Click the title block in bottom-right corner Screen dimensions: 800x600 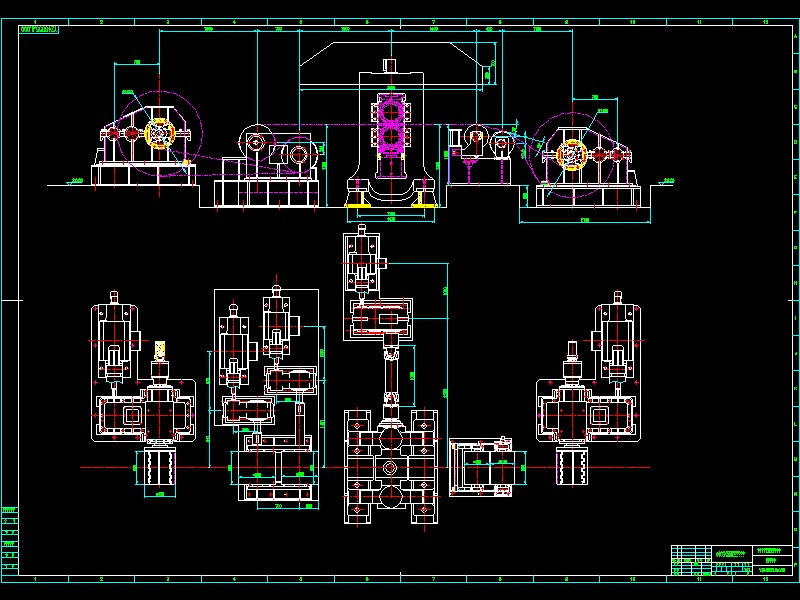[732, 560]
